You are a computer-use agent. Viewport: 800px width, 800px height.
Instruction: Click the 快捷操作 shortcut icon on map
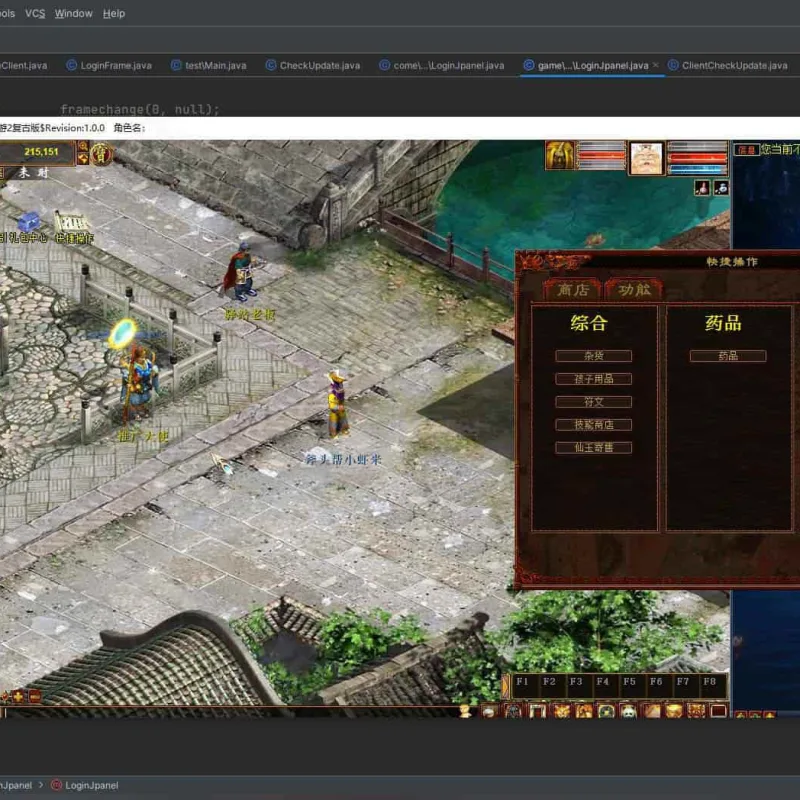[x=72, y=222]
